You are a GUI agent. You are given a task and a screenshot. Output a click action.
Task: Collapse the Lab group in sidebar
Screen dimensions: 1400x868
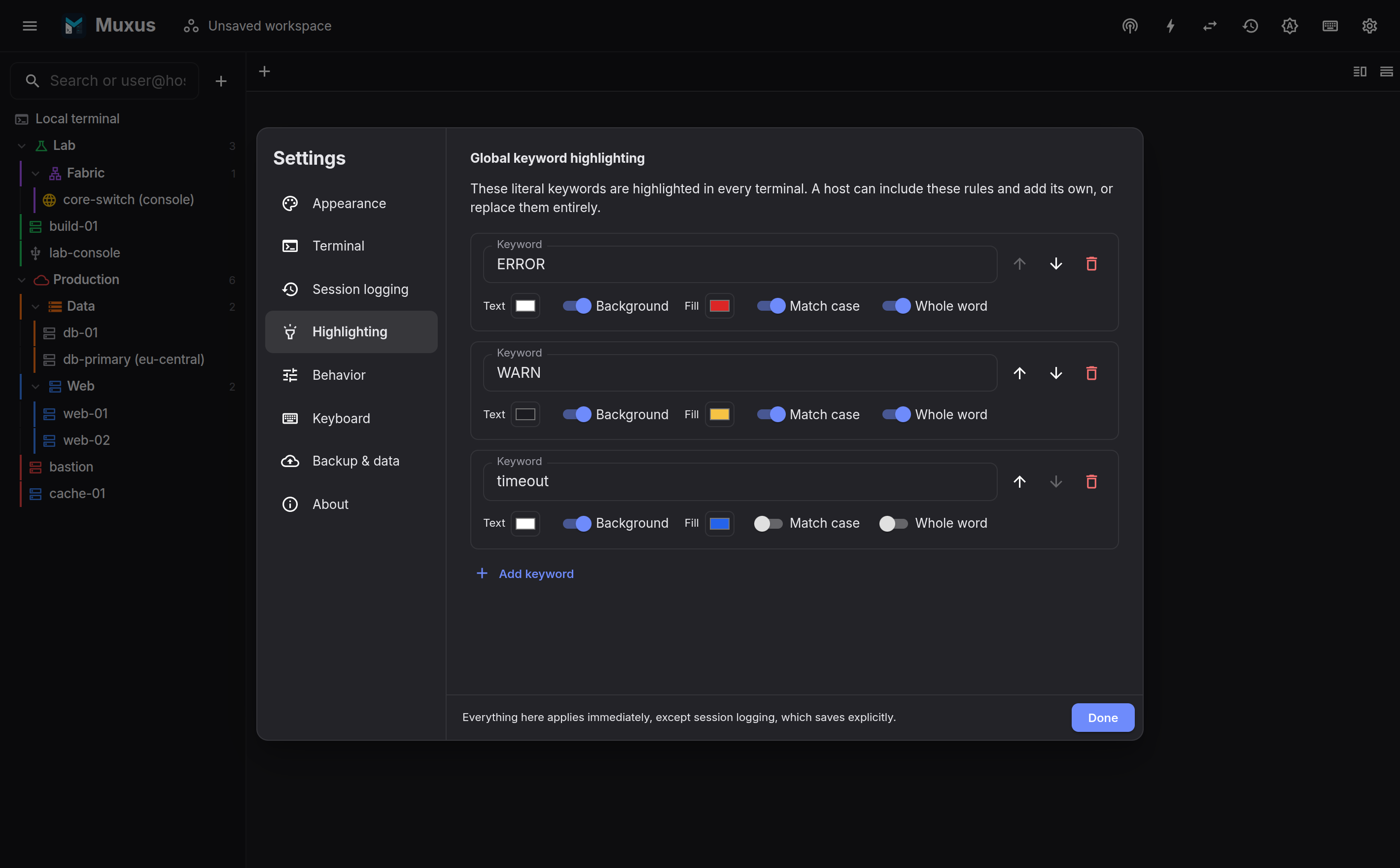pos(22,146)
